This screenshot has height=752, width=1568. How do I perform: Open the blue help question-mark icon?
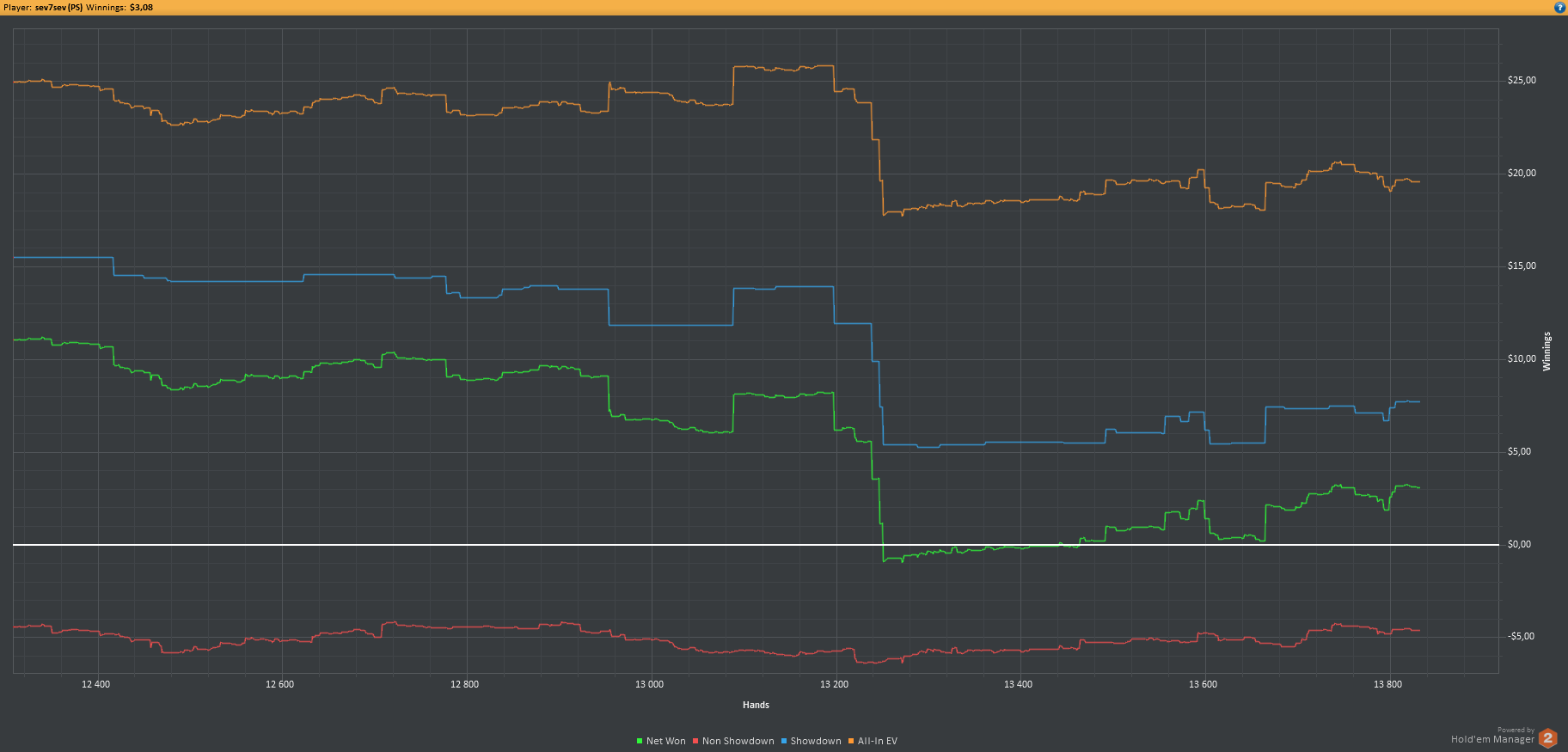[x=1559, y=7]
